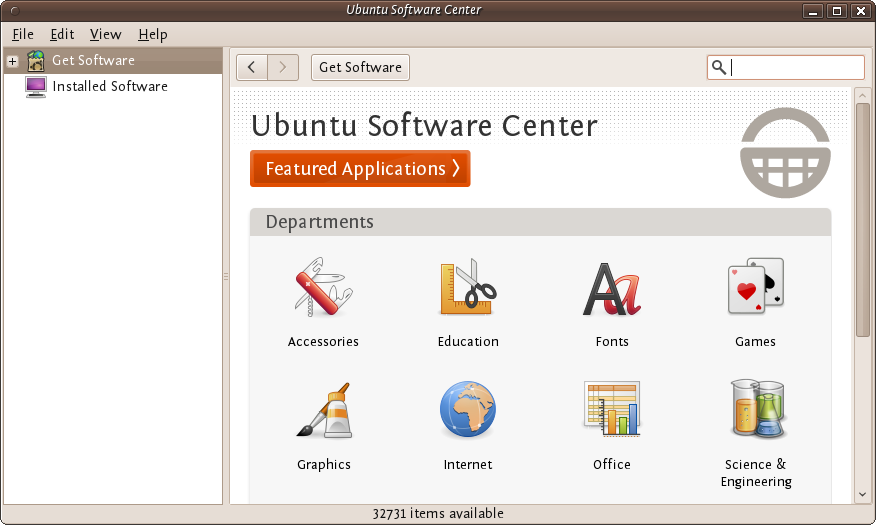This screenshot has height=525, width=876.
Task: Expand the Get Software tree node
Action: click(13, 61)
